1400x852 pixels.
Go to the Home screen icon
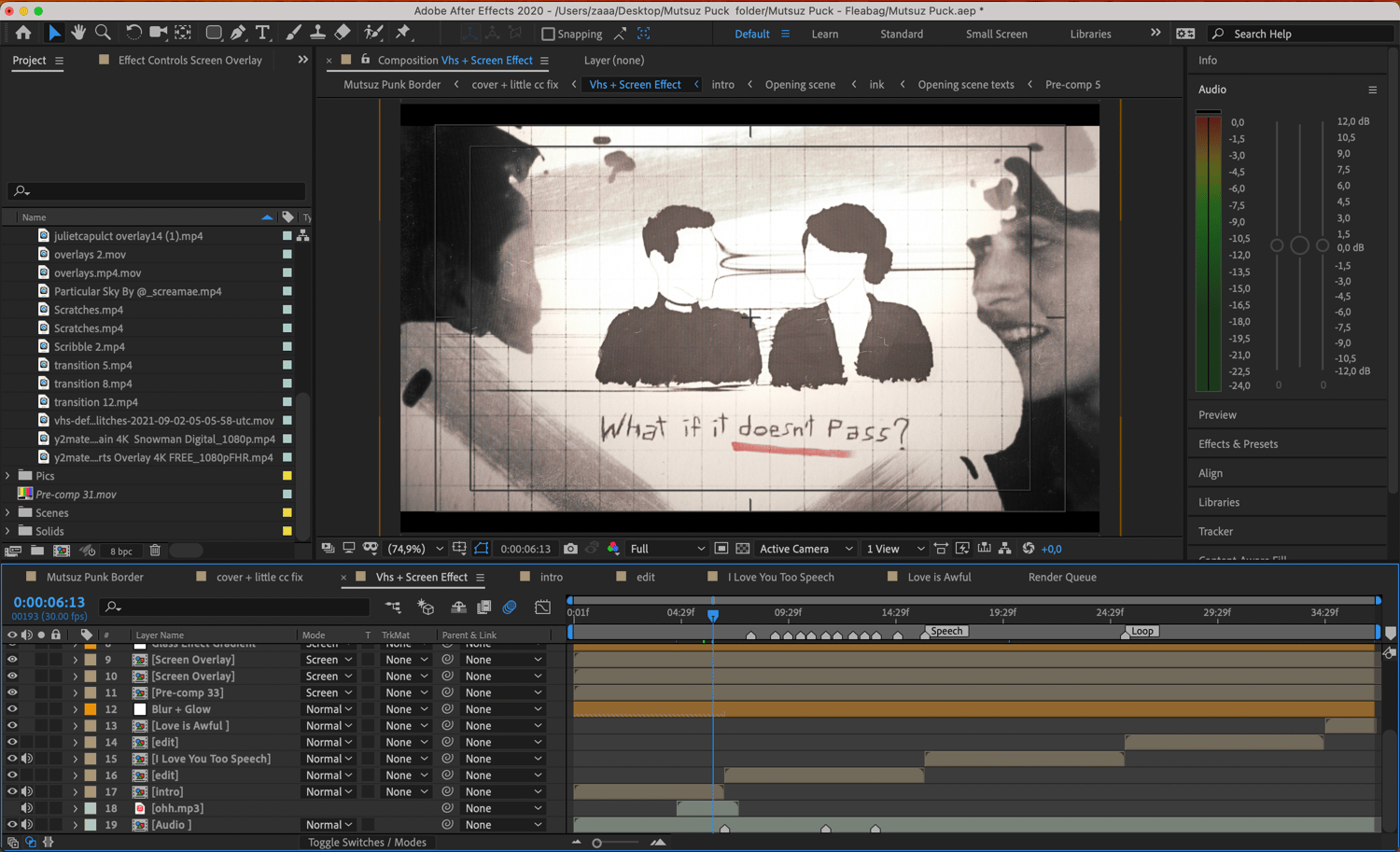[23, 33]
